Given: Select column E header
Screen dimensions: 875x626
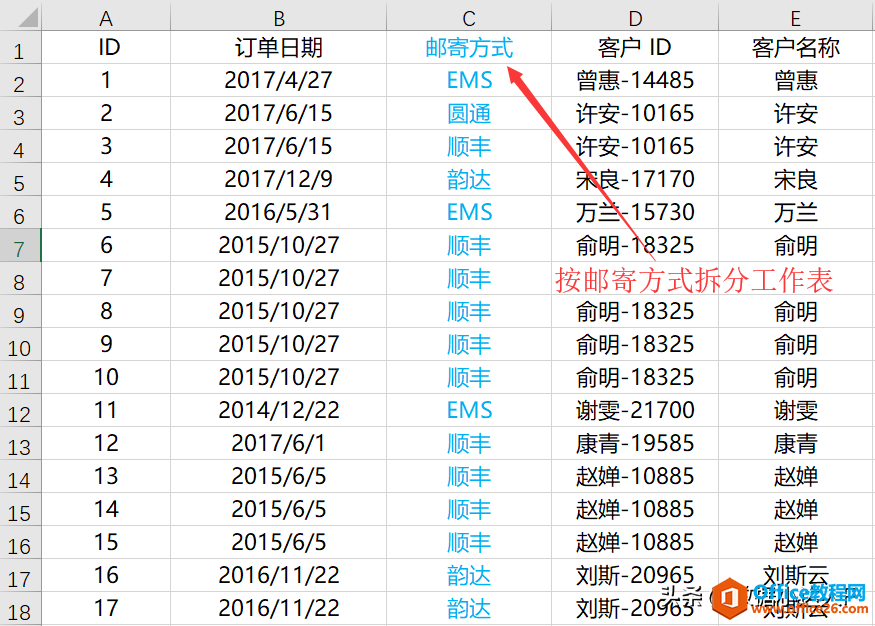Looking at the screenshot, I should pyautogui.click(x=796, y=18).
